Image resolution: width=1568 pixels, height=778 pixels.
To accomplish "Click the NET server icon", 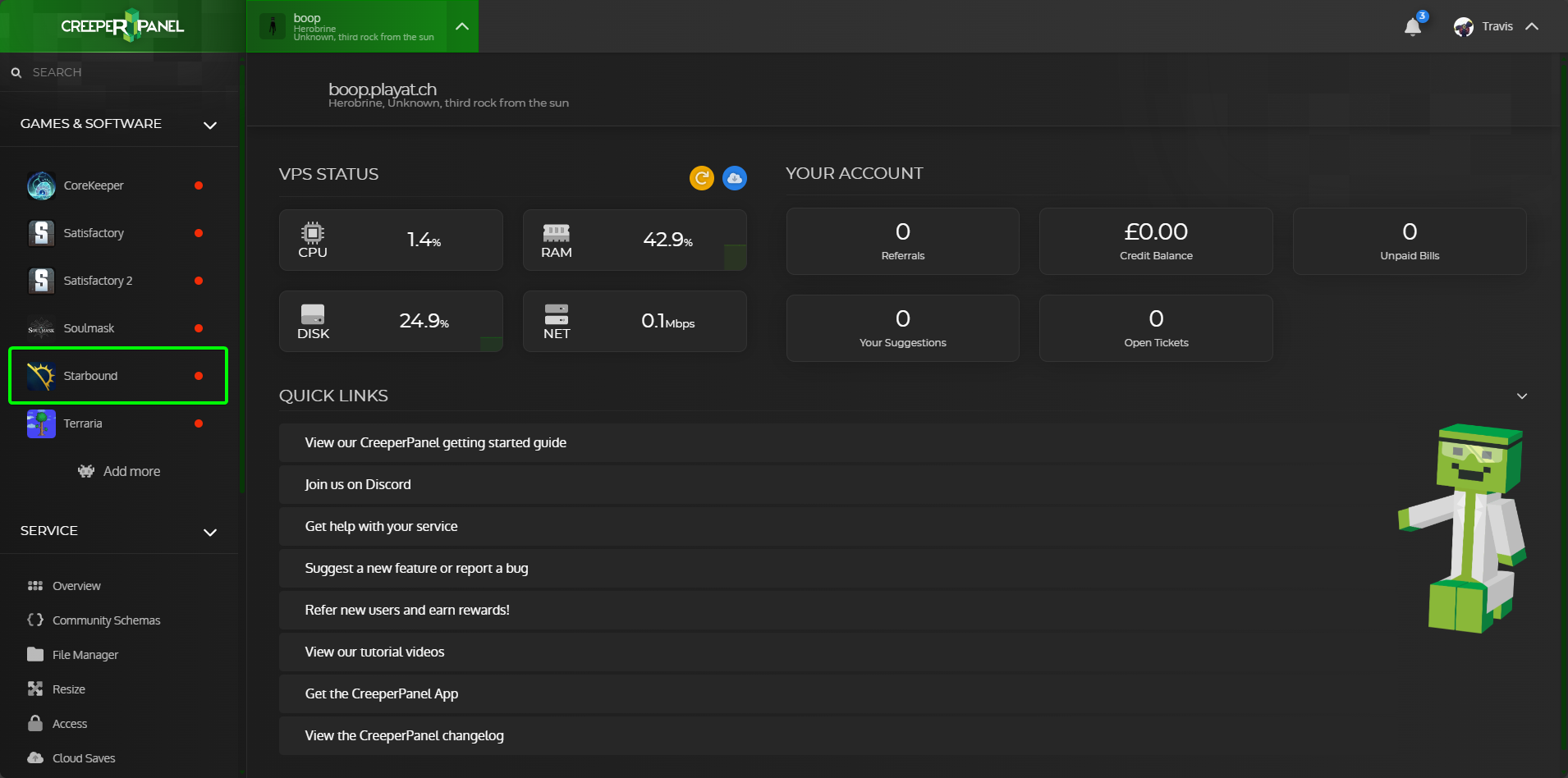I will tap(557, 314).
